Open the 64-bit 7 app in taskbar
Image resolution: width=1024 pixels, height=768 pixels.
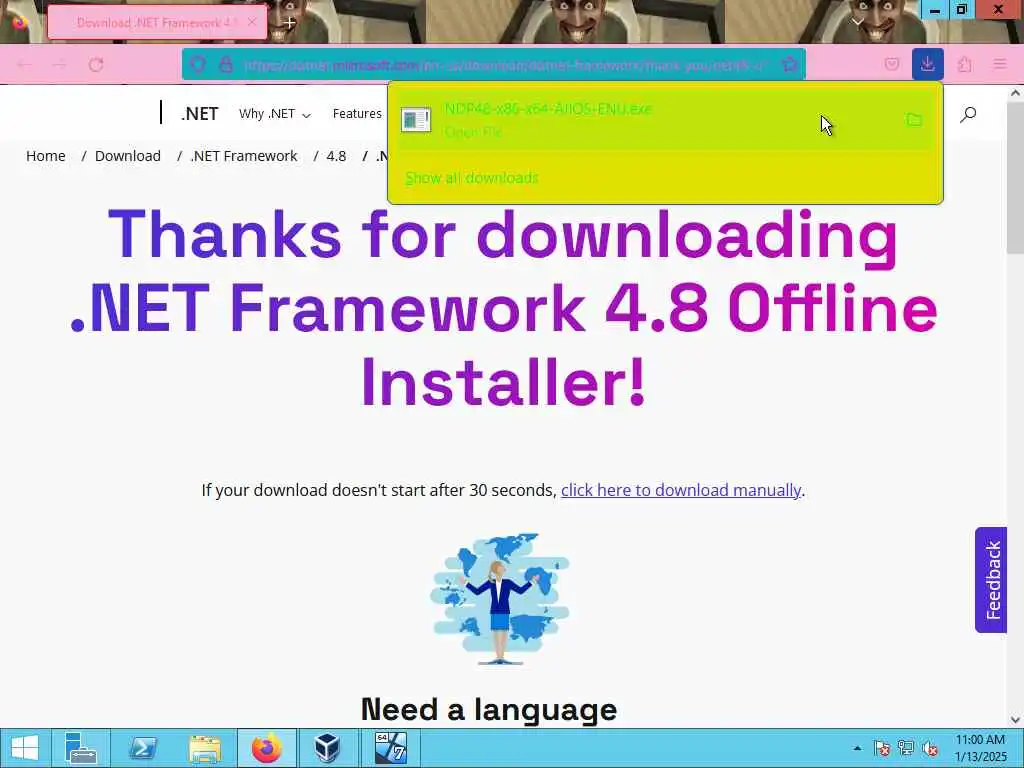[x=390, y=748]
